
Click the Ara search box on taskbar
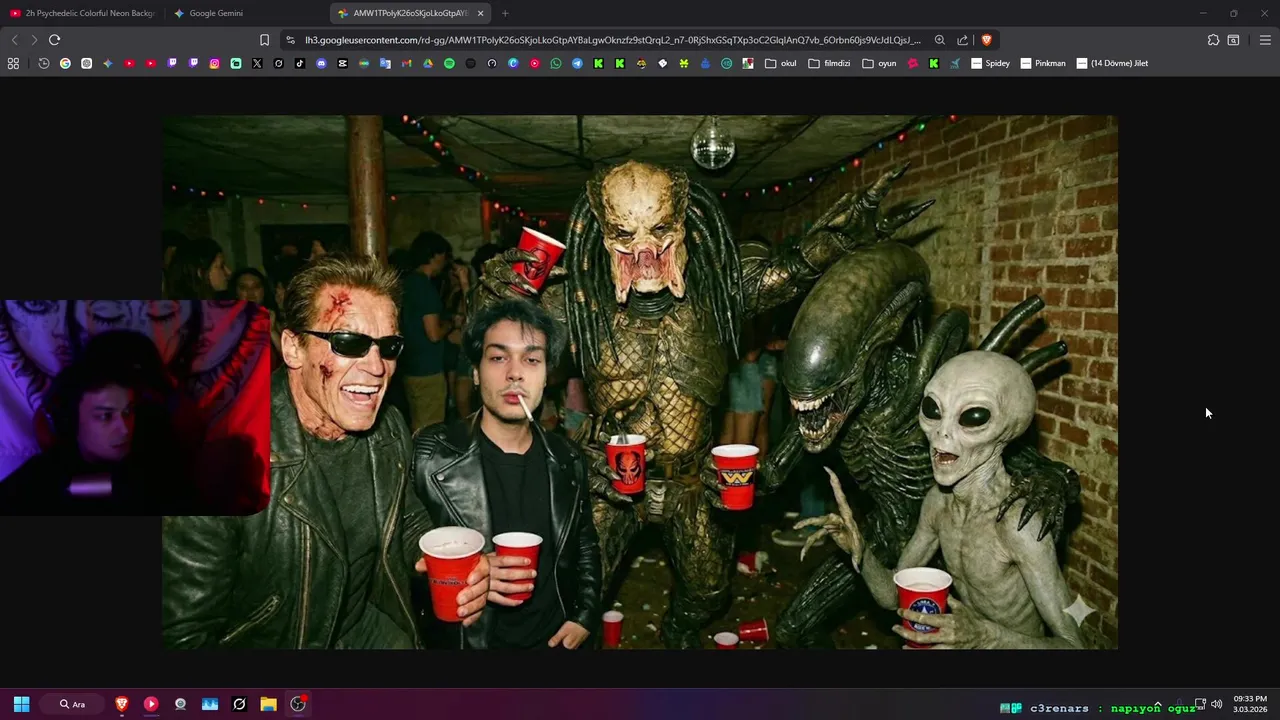(72, 704)
